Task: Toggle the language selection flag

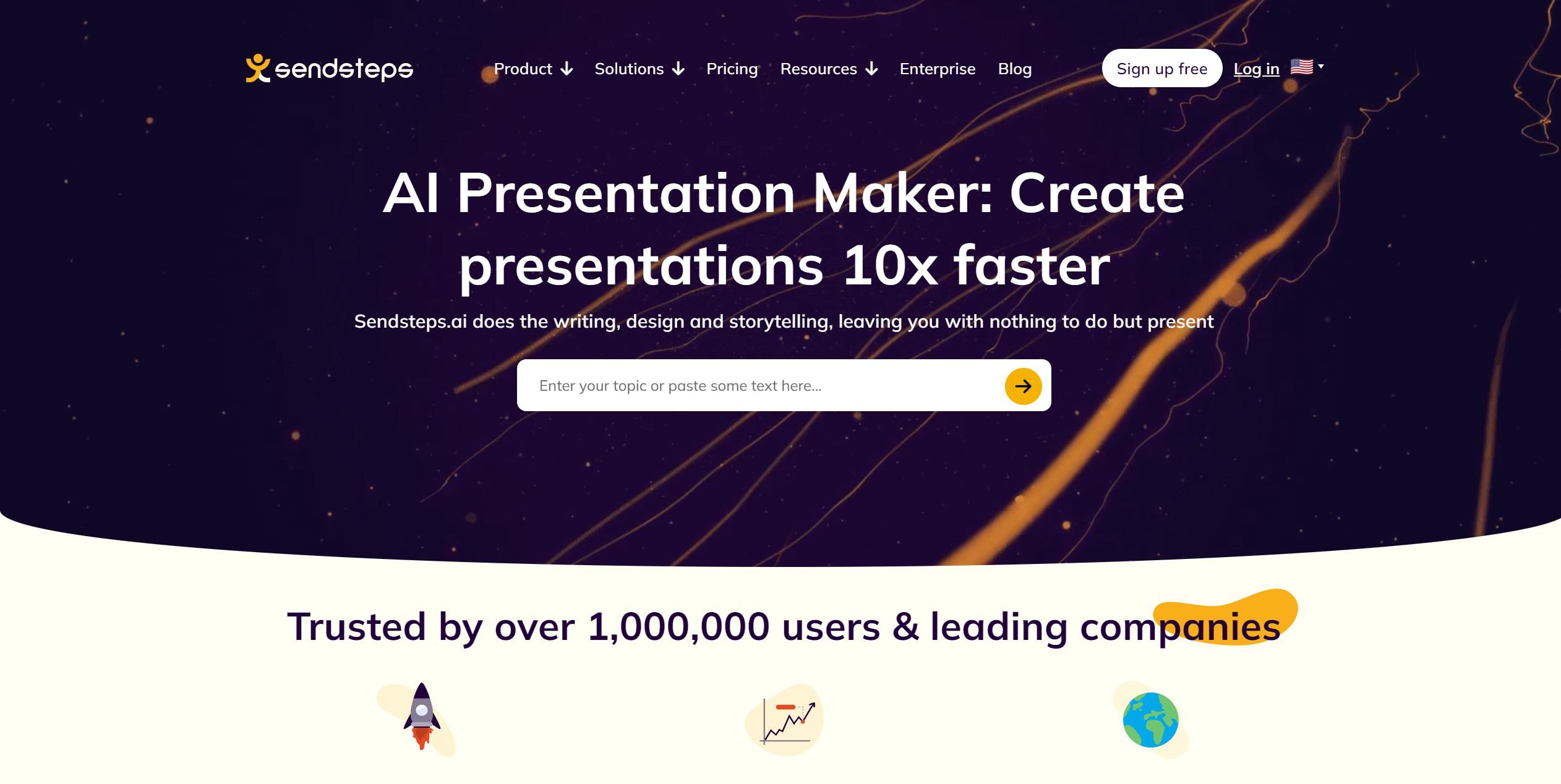Action: tap(1306, 67)
